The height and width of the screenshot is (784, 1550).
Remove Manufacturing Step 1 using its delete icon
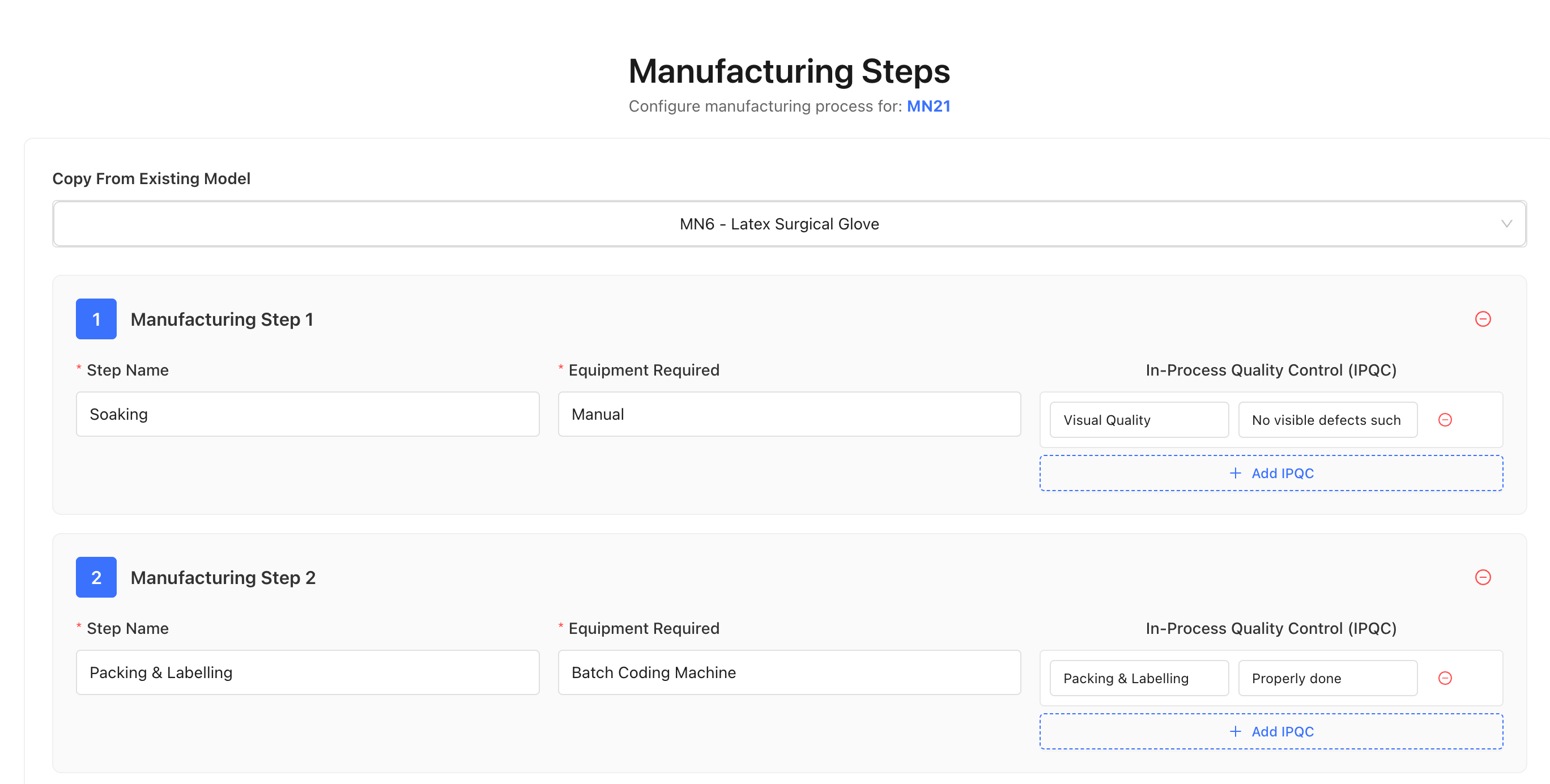pyautogui.click(x=1483, y=319)
